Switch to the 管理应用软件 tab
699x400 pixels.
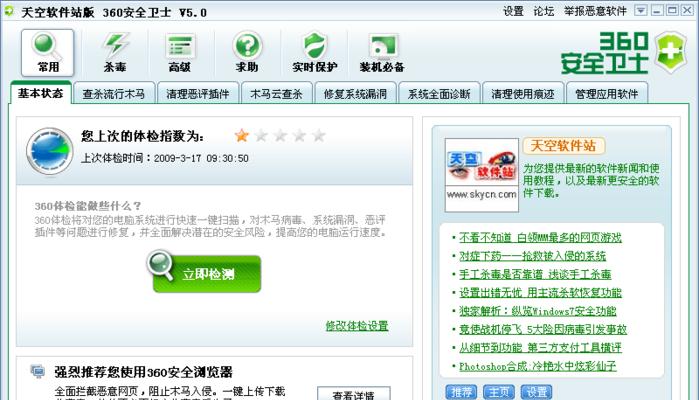tap(607, 94)
